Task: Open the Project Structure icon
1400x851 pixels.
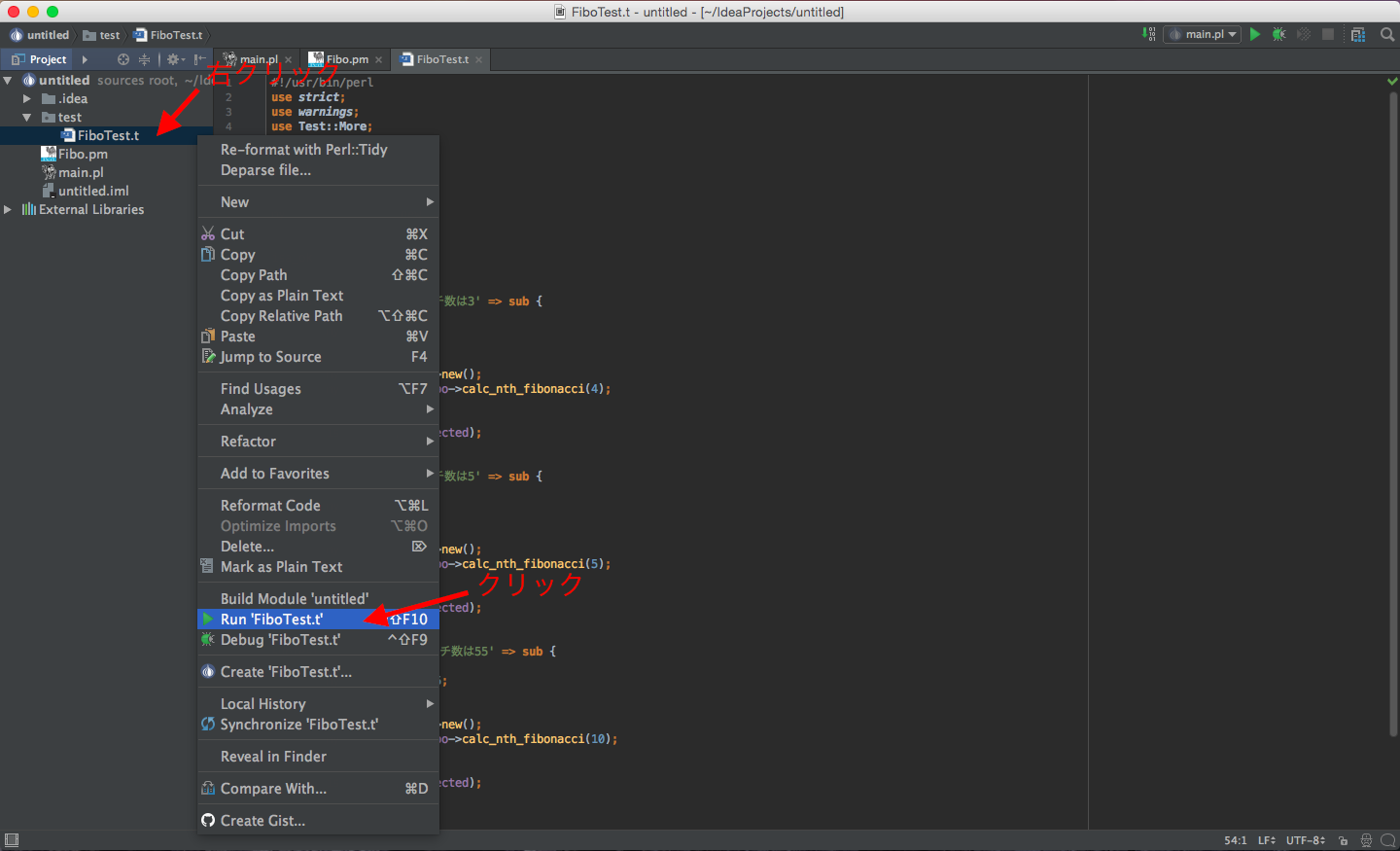Action: click(1358, 34)
